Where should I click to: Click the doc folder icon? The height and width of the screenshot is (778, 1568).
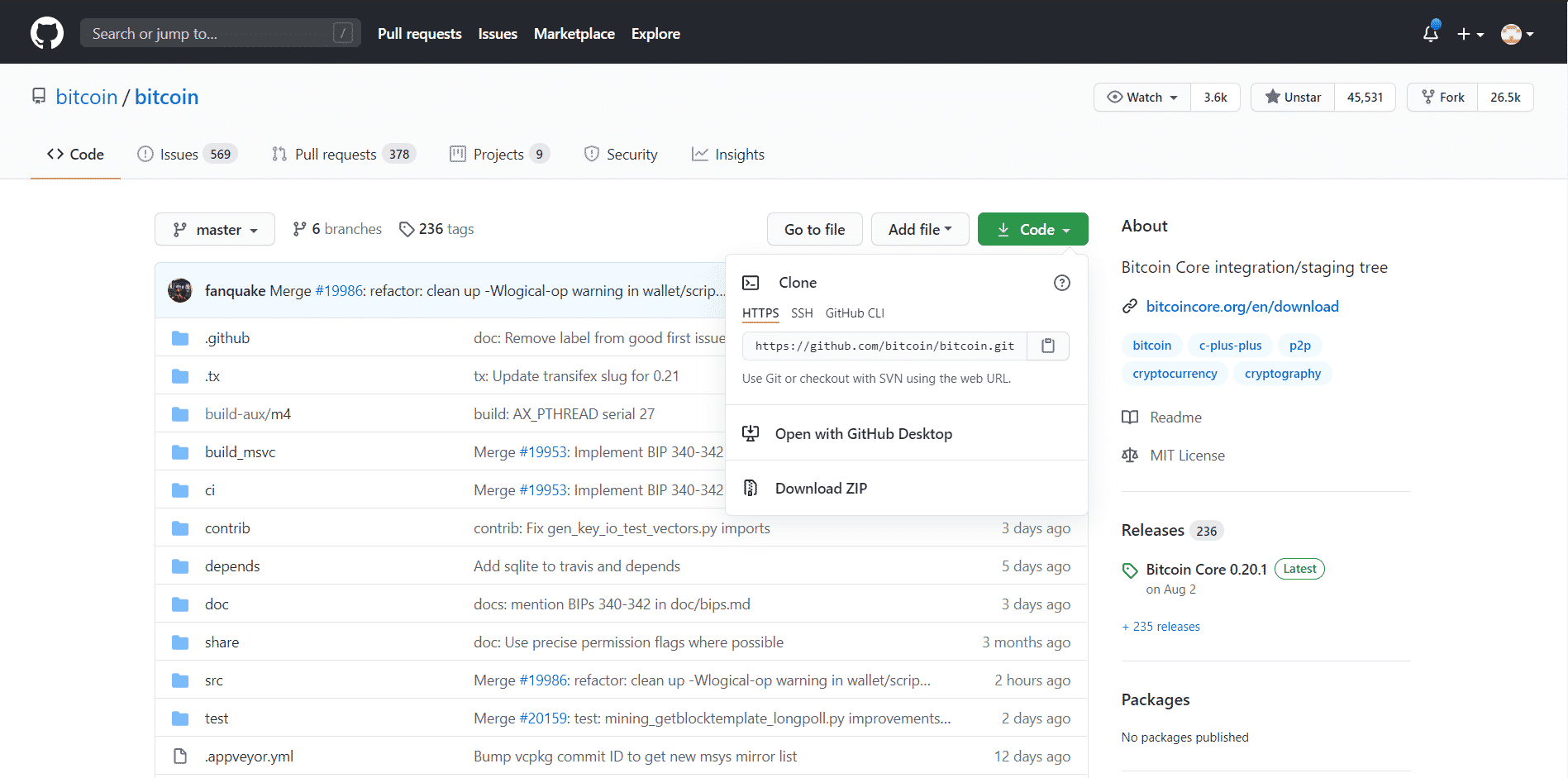tap(180, 604)
